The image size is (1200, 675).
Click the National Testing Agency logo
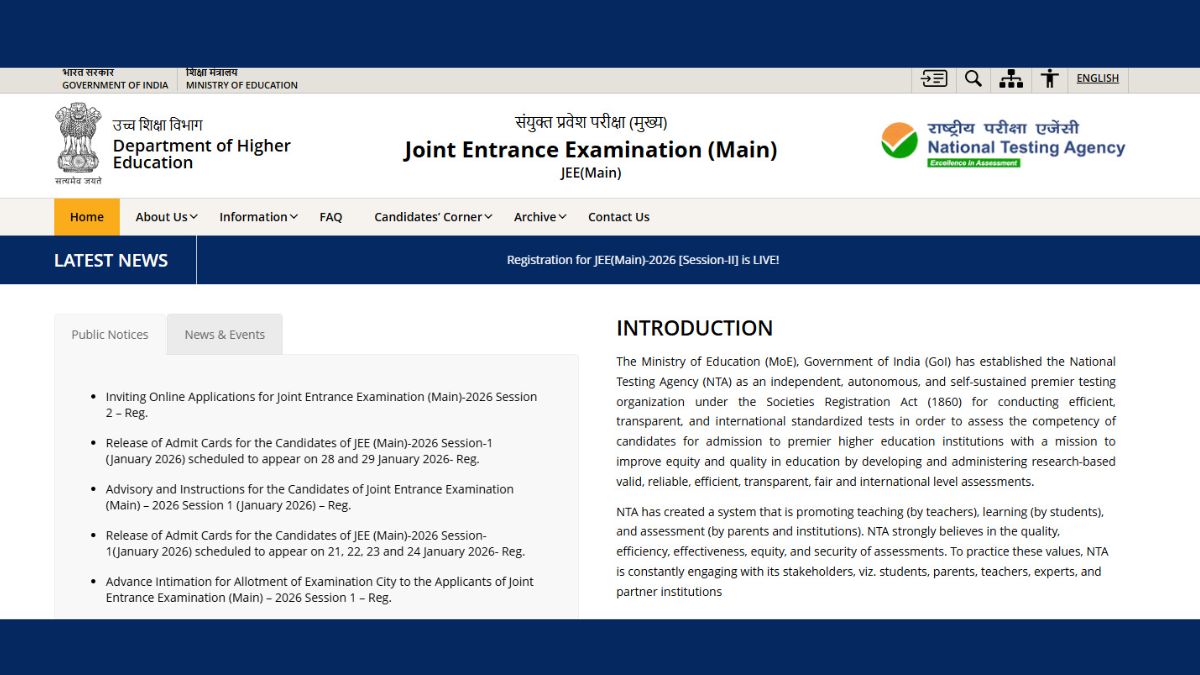1003,145
